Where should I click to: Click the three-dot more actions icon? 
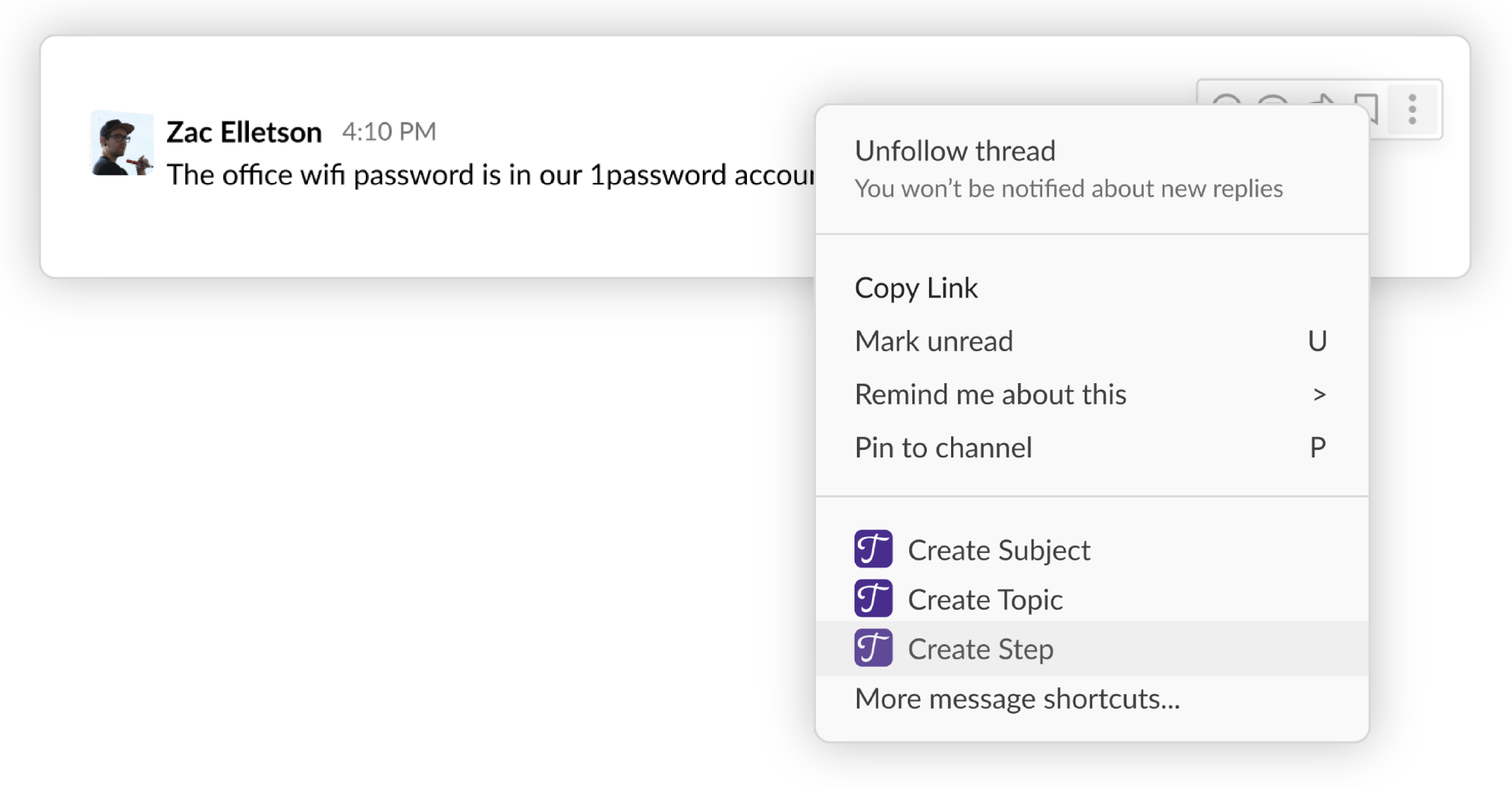coord(1412,110)
